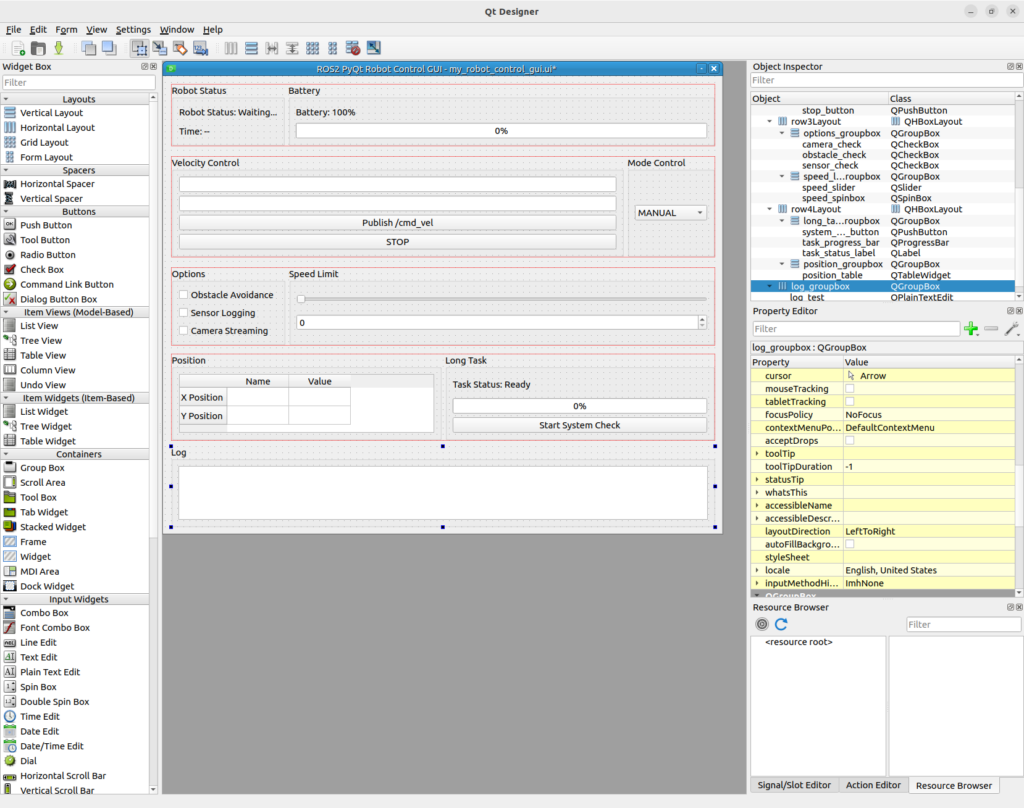Click the Task Status 0% progress bar
This screenshot has width=1024, height=808.
[x=579, y=406]
